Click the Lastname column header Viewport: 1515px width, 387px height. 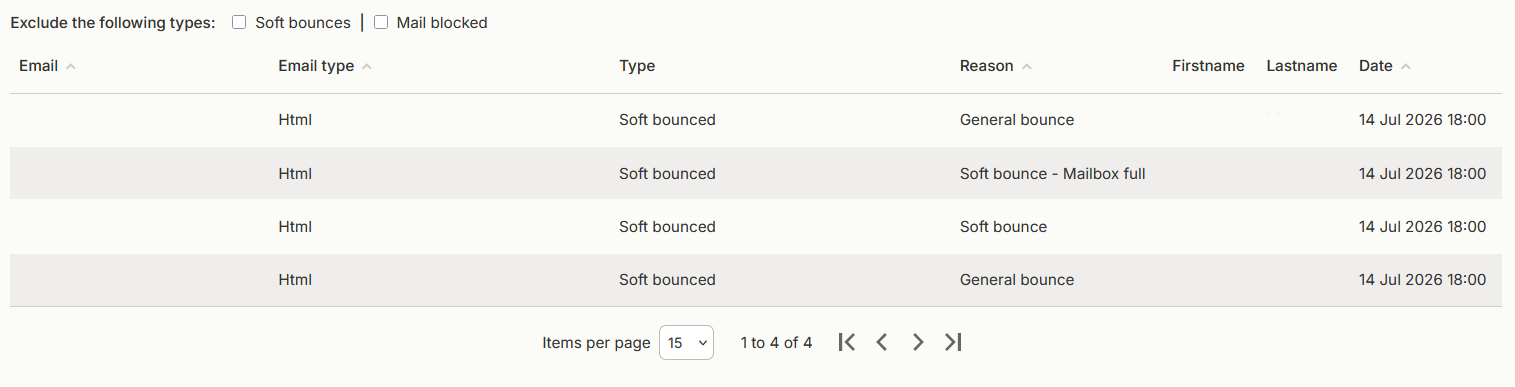[1301, 66]
